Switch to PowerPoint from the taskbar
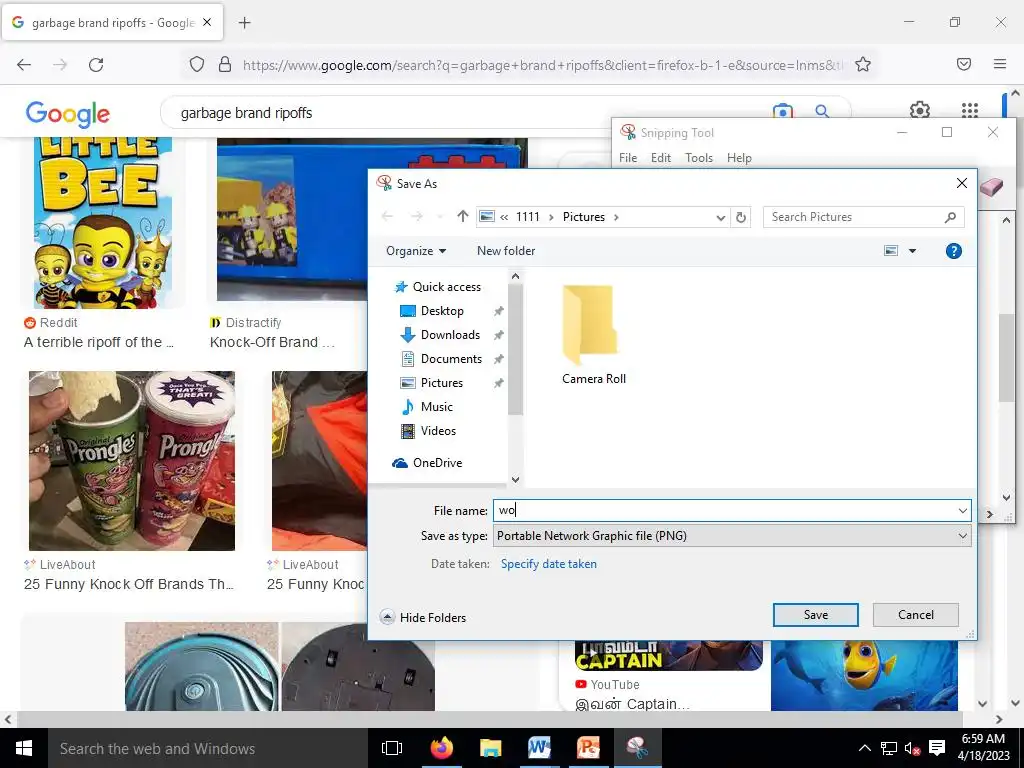Image resolution: width=1024 pixels, height=768 pixels. 588,748
